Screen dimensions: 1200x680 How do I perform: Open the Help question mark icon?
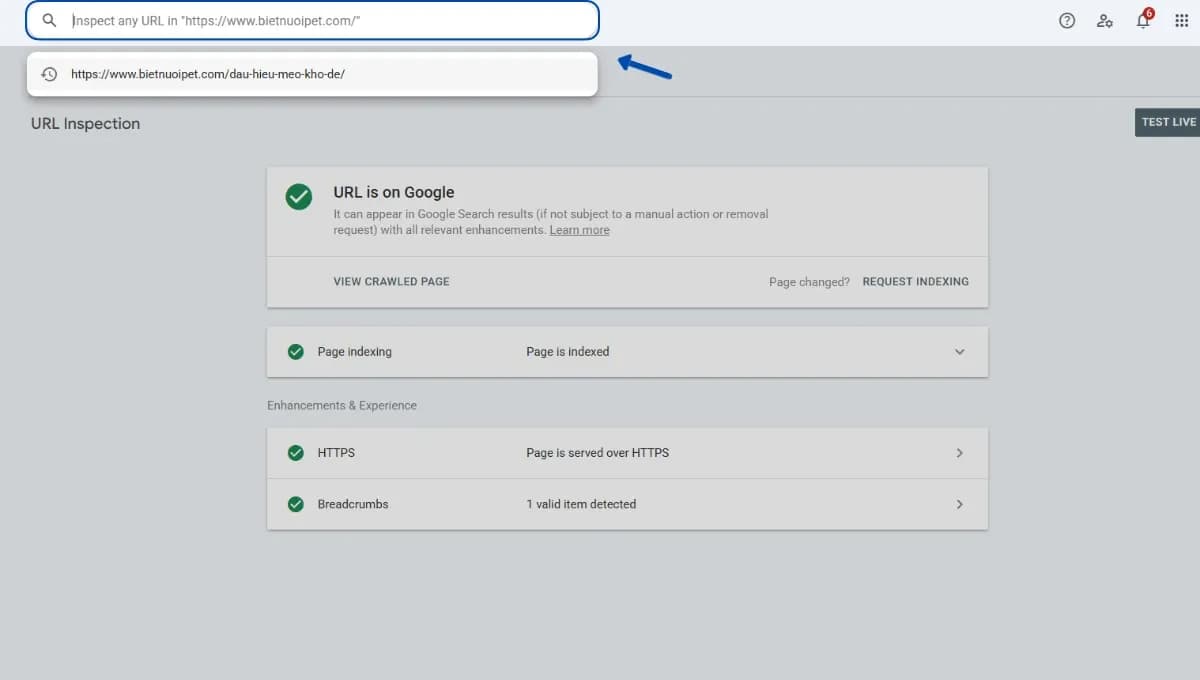(x=1067, y=20)
